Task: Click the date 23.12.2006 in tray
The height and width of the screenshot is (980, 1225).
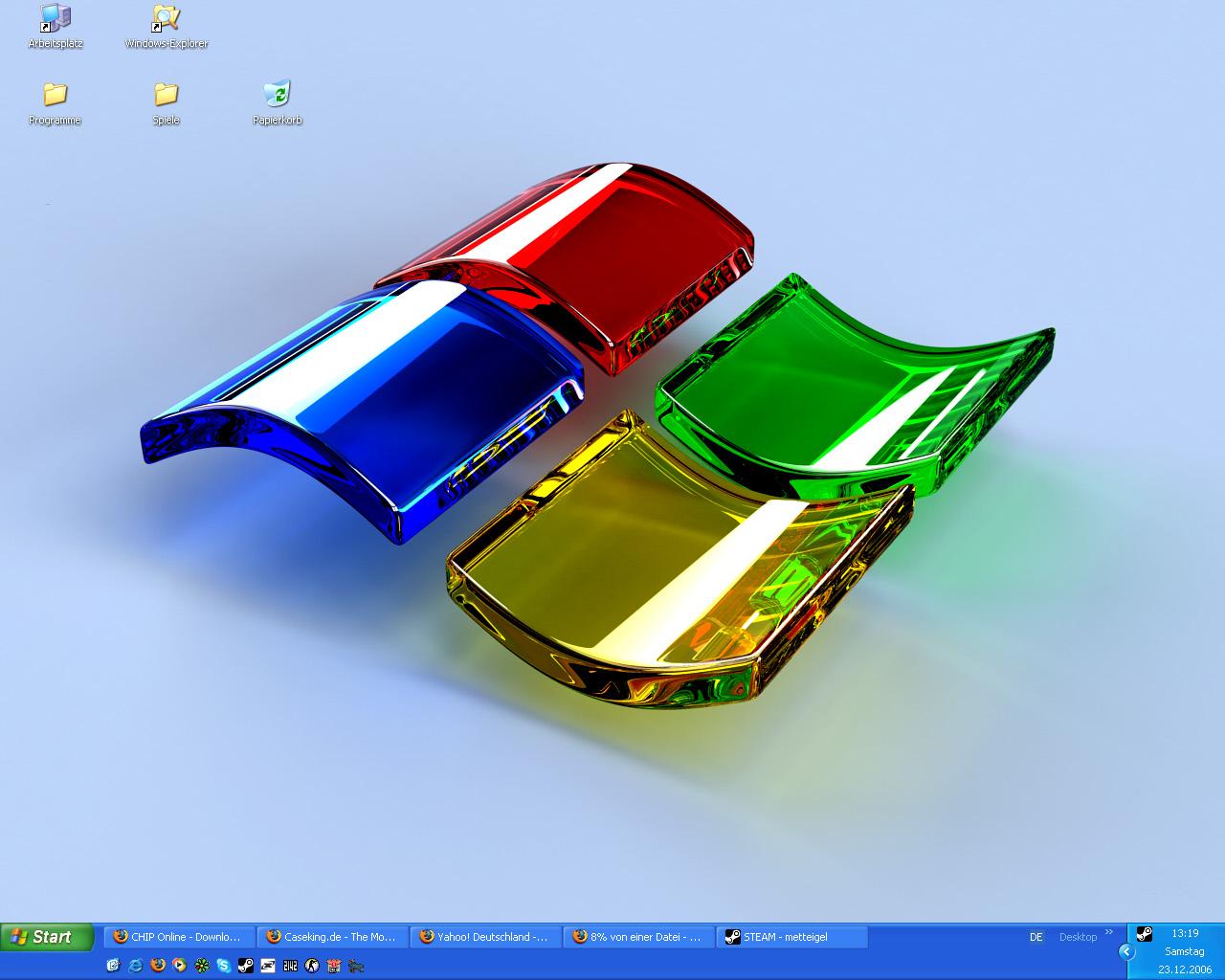Action: click(x=1185, y=969)
